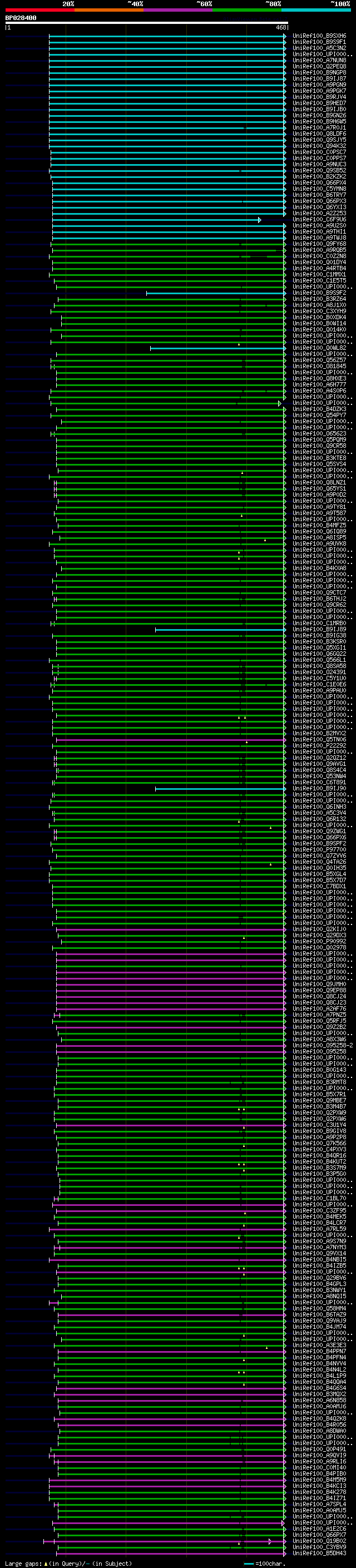The image size is (356, 1568).
Task: Select hit UniRef100_Q5TN06
Action: (x=319, y=739)
